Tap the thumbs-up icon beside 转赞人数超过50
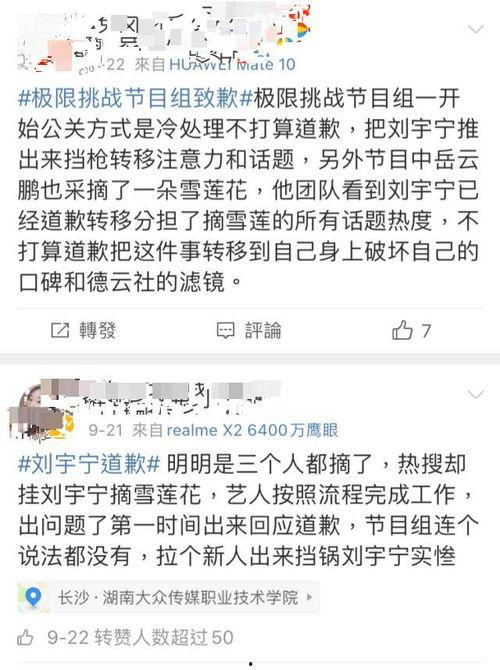500x670 pixels. click(x=25, y=638)
